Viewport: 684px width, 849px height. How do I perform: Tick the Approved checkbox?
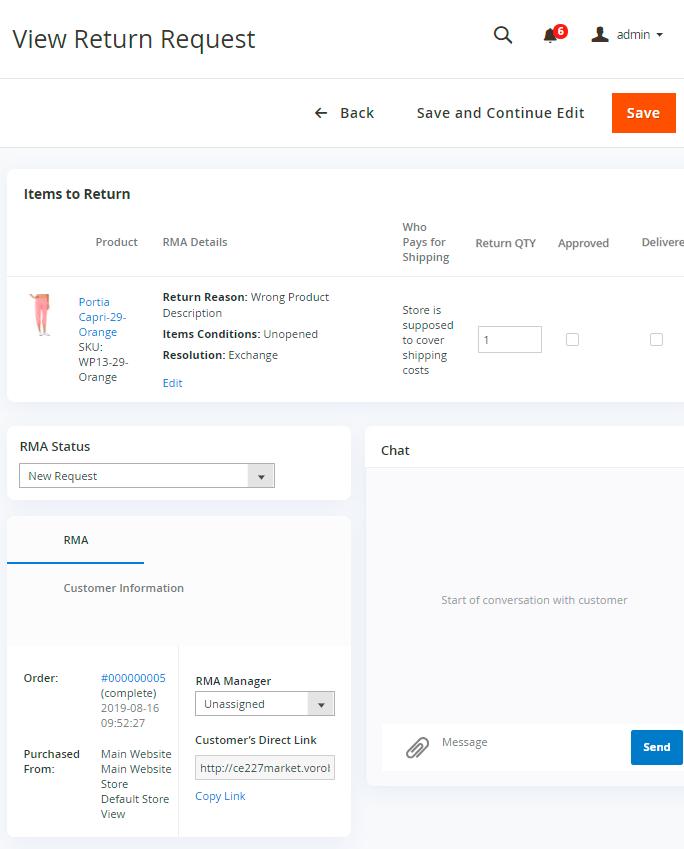572,339
